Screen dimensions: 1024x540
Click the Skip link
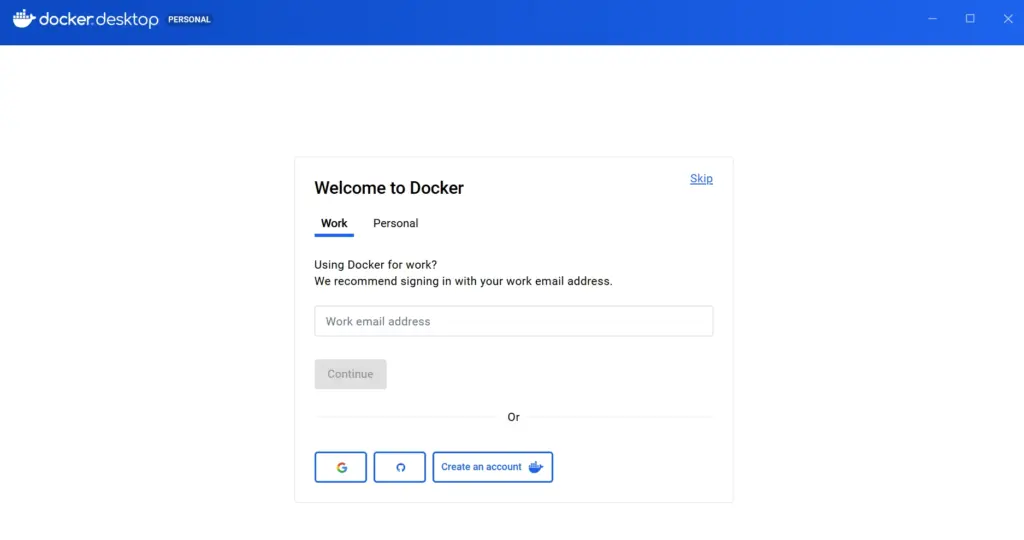701,179
